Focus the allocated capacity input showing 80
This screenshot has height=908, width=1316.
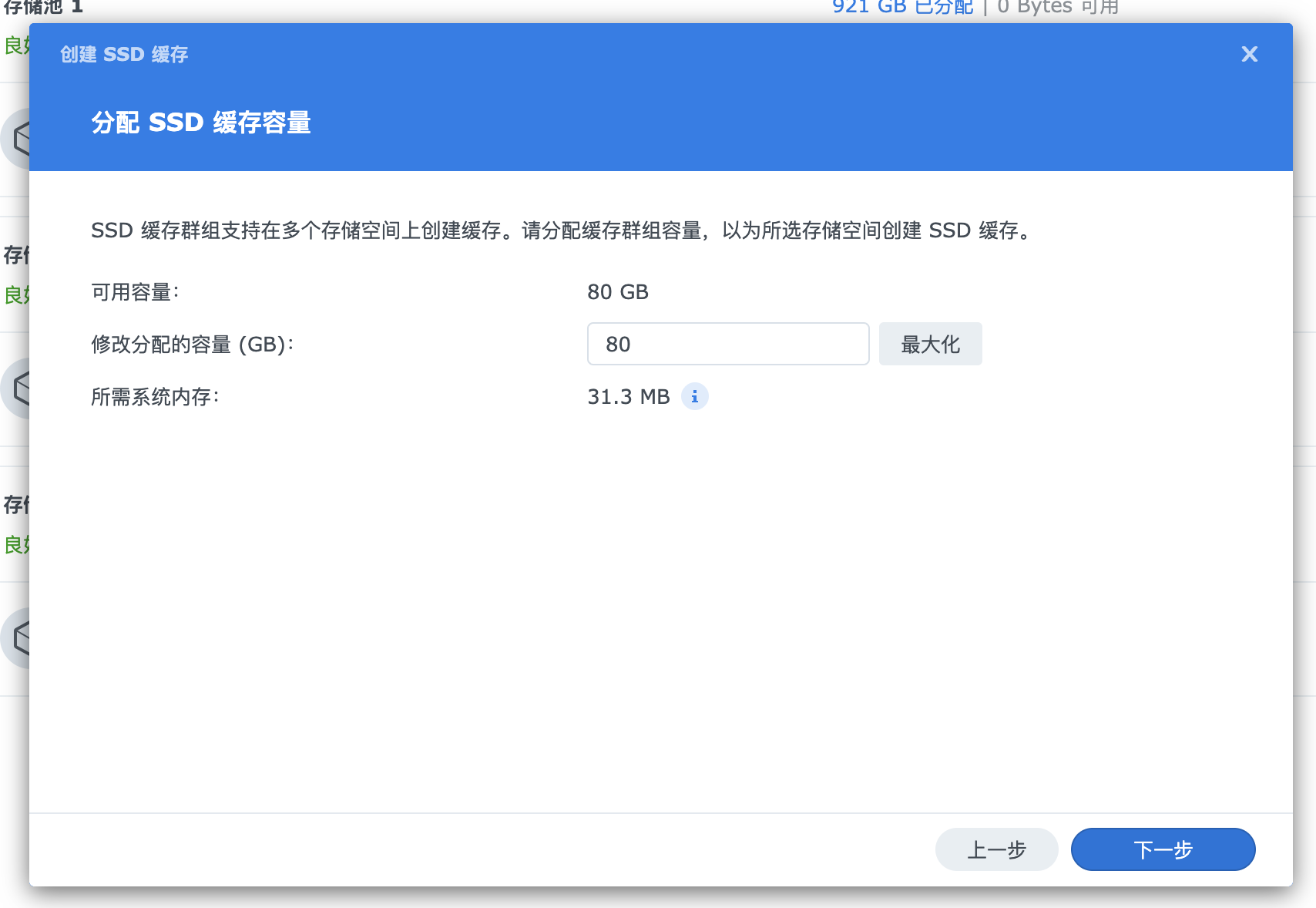tap(727, 344)
